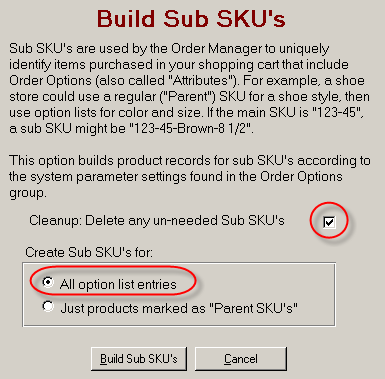Click the "All option list entries" label text

point(118,284)
